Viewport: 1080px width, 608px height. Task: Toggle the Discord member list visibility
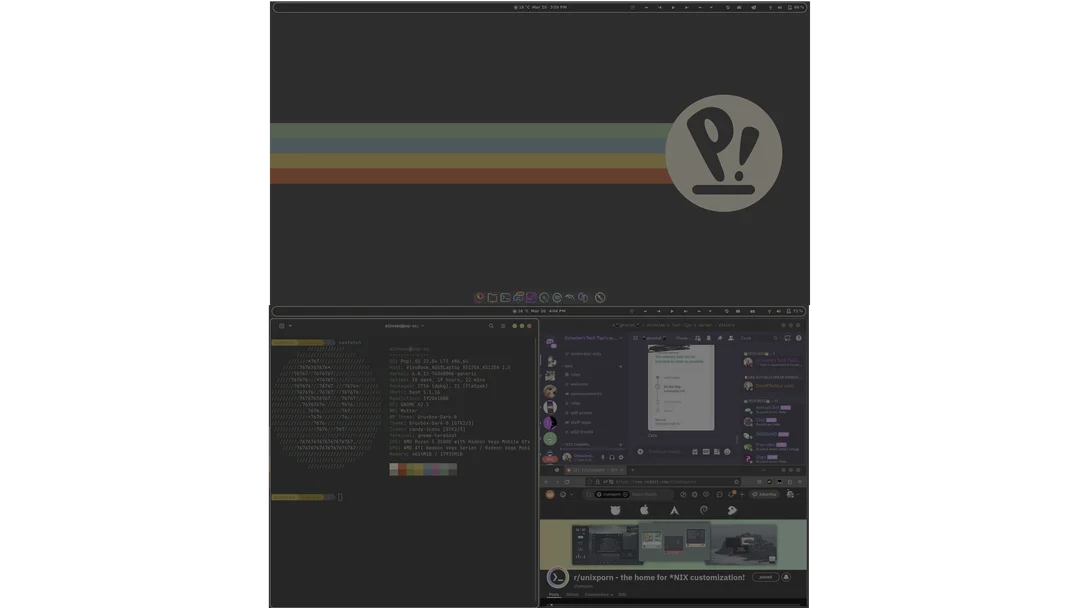coord(730,338)
